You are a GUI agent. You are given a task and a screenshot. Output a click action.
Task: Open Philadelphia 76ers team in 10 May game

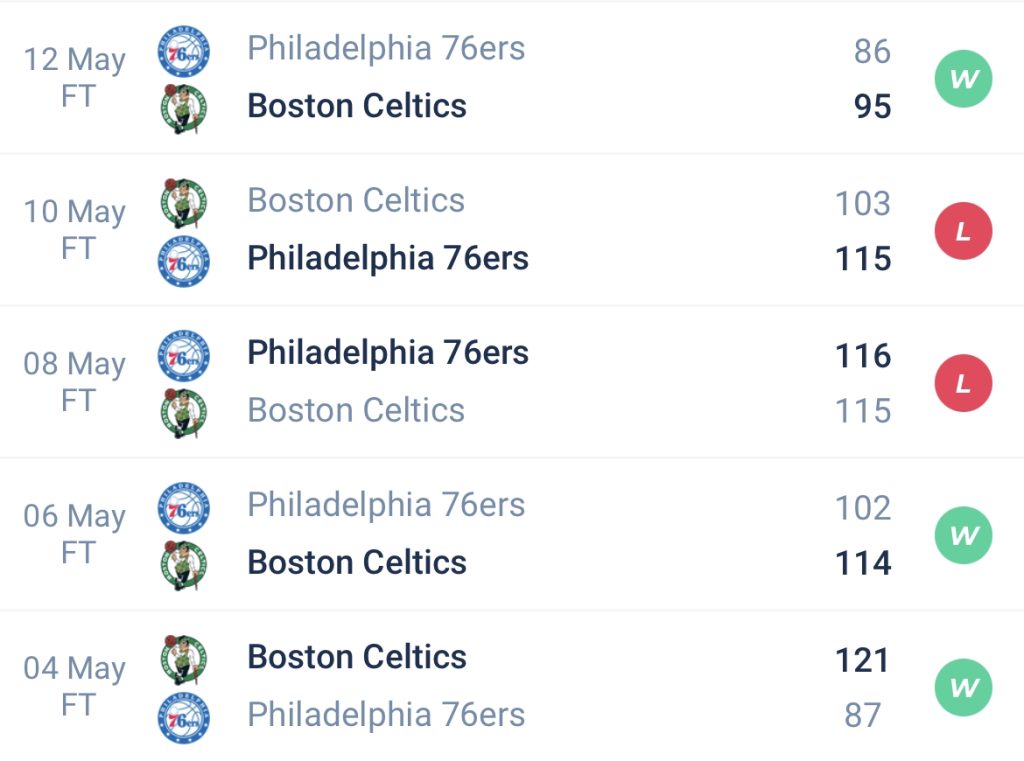click(388, 258)
